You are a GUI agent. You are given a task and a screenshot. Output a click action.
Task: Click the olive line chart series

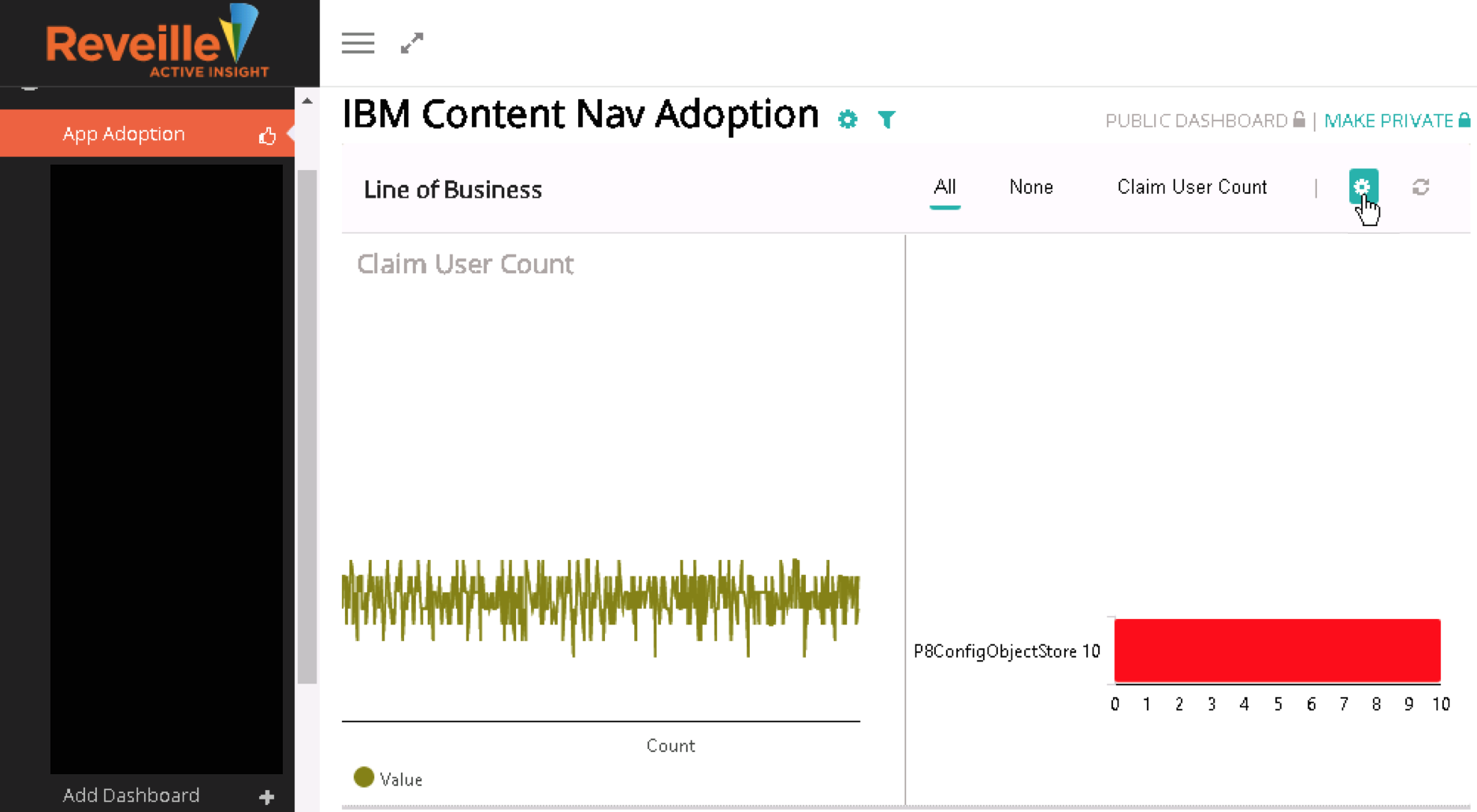coord(600,603)
